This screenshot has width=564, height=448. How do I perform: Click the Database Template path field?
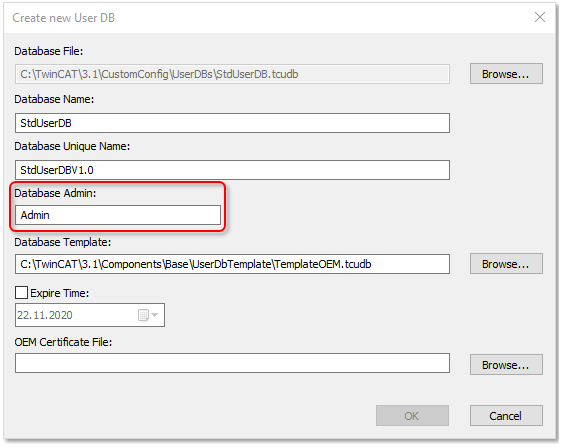pos(232,264)
